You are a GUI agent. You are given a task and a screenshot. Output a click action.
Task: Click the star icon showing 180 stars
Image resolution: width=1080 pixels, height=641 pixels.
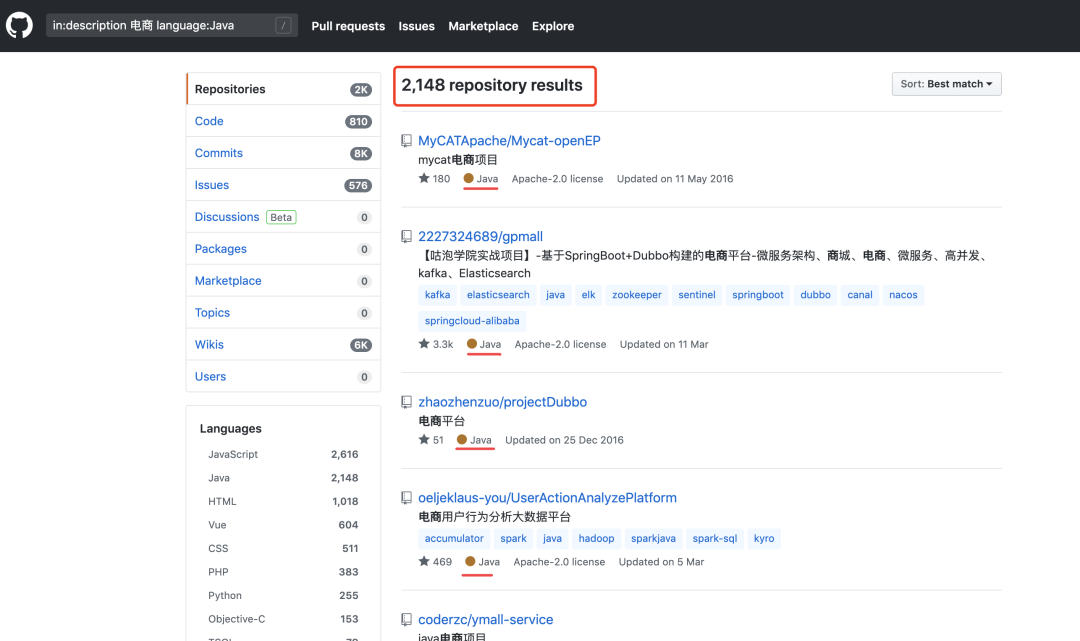tap(424, 178)
